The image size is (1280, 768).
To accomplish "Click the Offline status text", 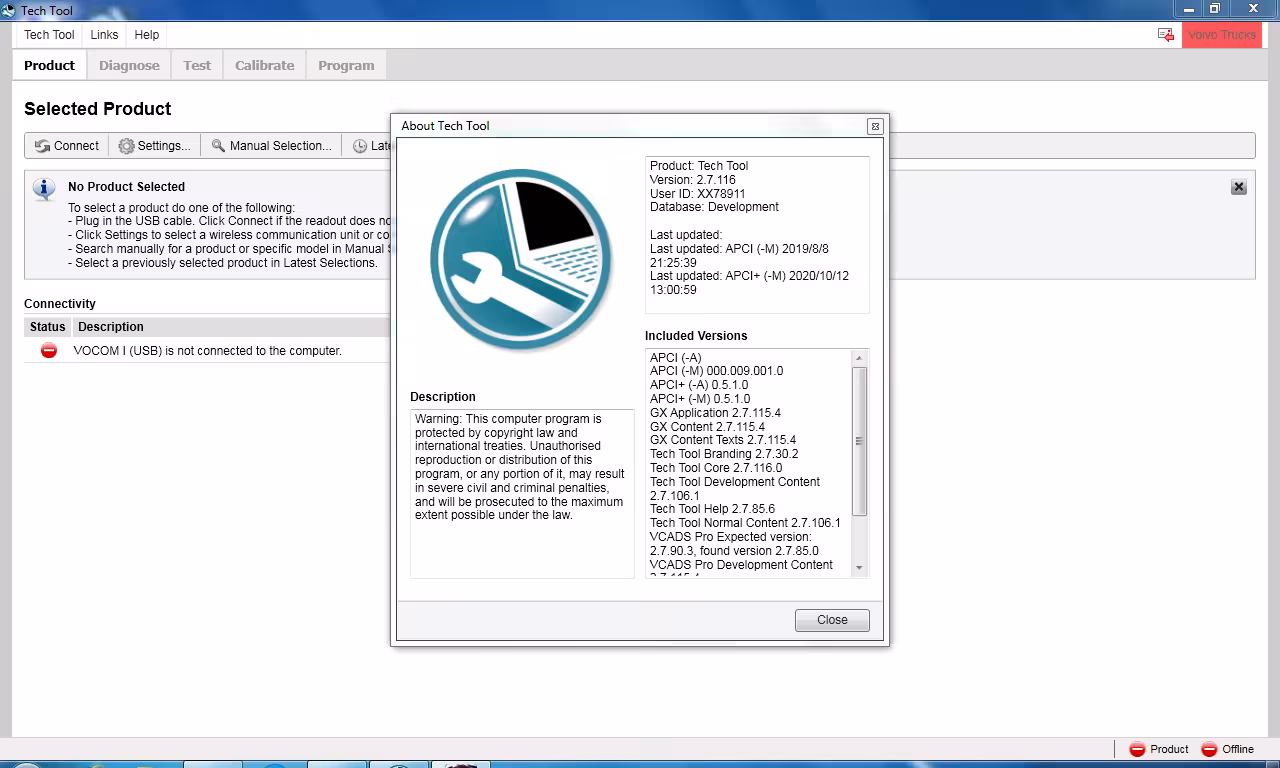I will click(x=1238, y=749).
